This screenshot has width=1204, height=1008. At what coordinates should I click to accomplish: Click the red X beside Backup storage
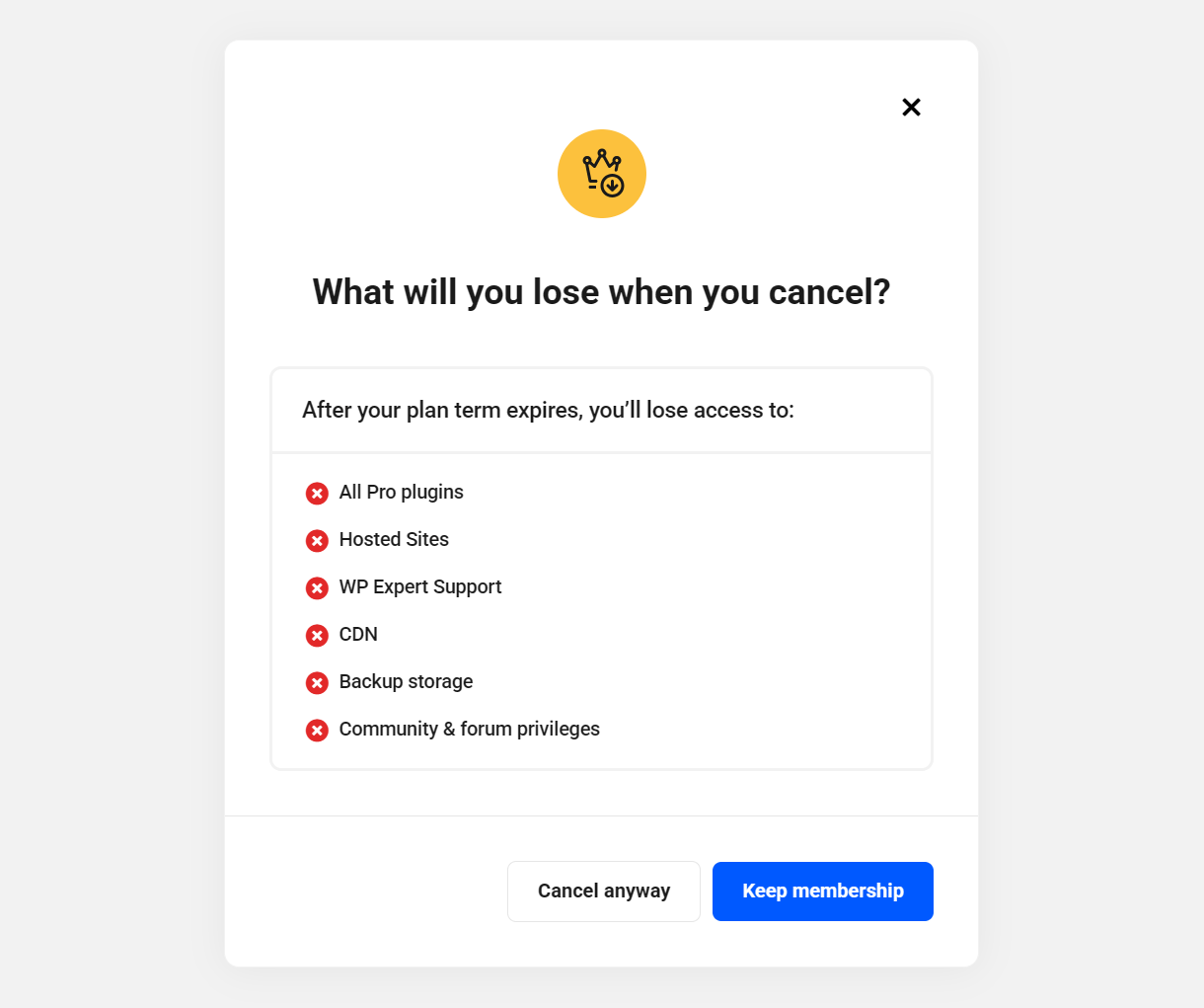click(317, 682)
